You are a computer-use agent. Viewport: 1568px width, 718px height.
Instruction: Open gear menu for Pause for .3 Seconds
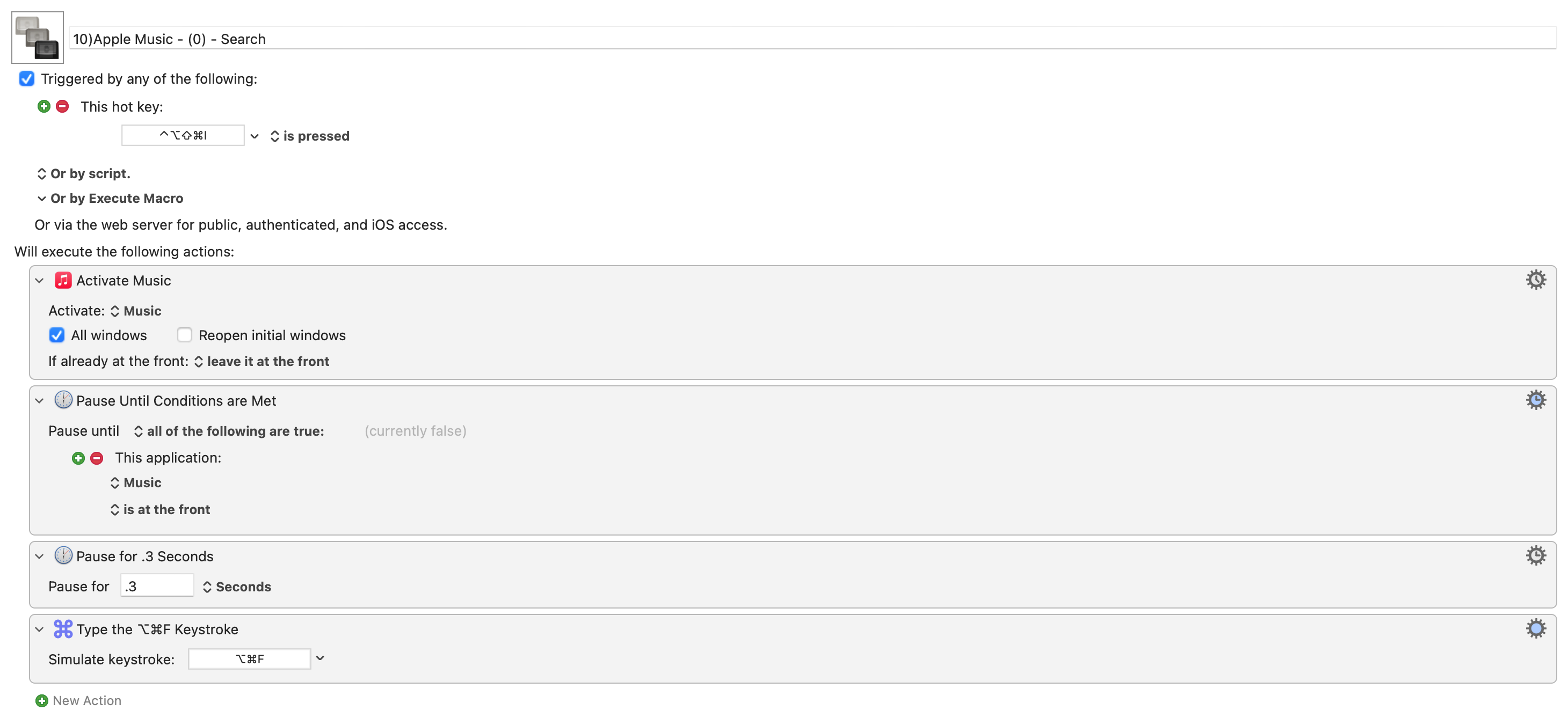click(x=1535, y=555)
